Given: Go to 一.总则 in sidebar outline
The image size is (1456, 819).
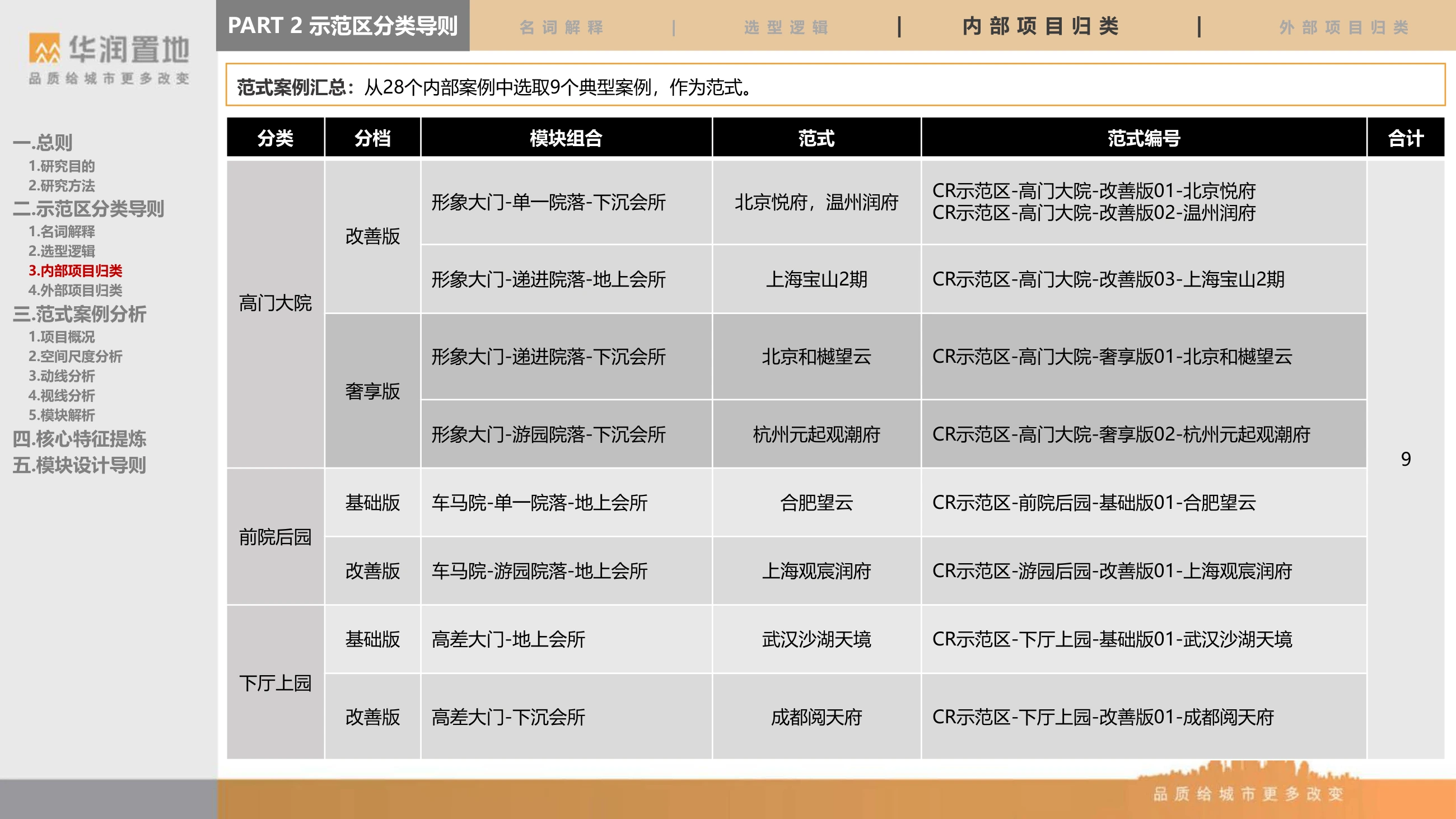Looking at the screenshot, I should (x=43, y=142).
